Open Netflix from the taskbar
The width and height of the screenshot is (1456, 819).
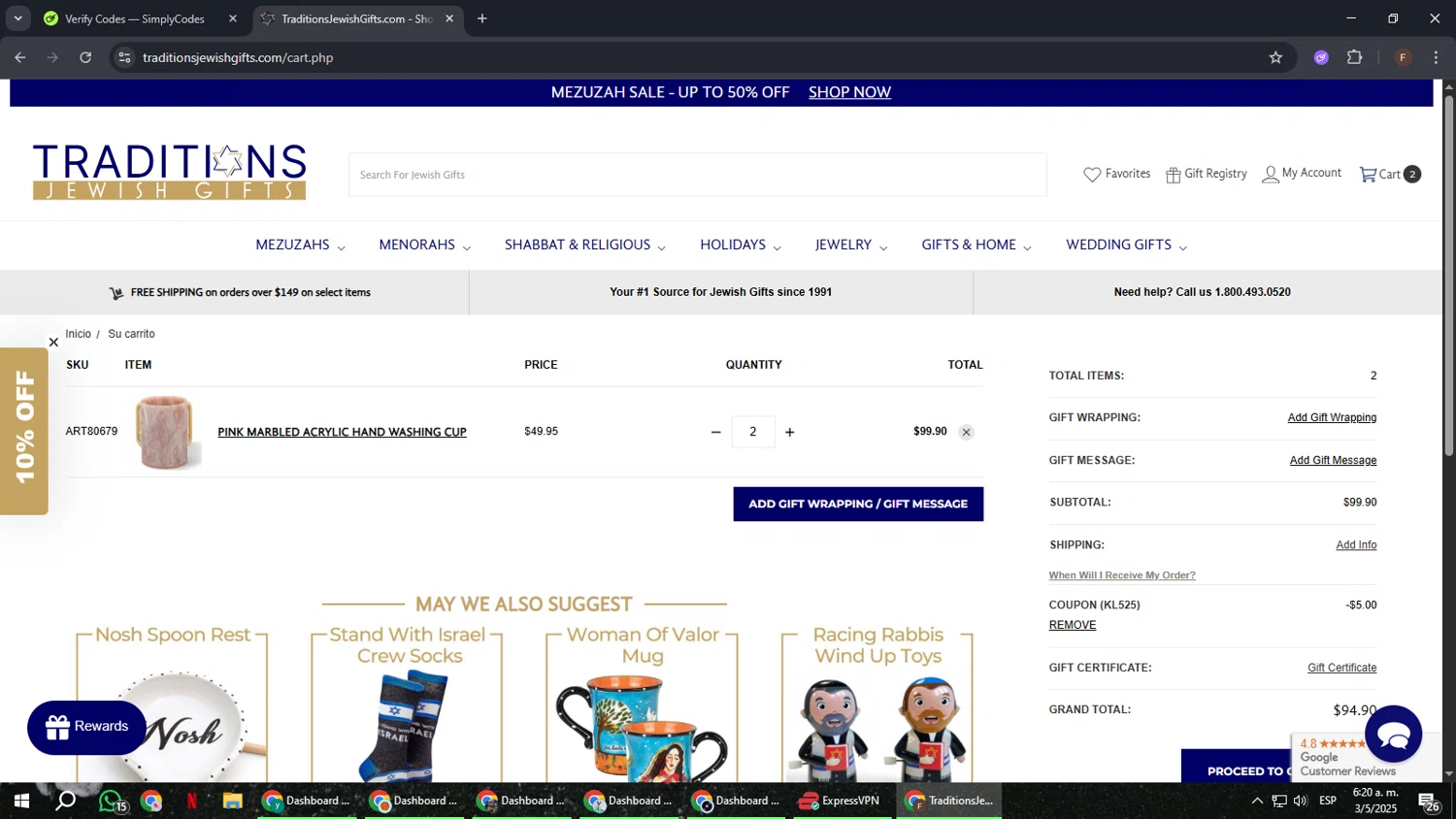(191, 802)
